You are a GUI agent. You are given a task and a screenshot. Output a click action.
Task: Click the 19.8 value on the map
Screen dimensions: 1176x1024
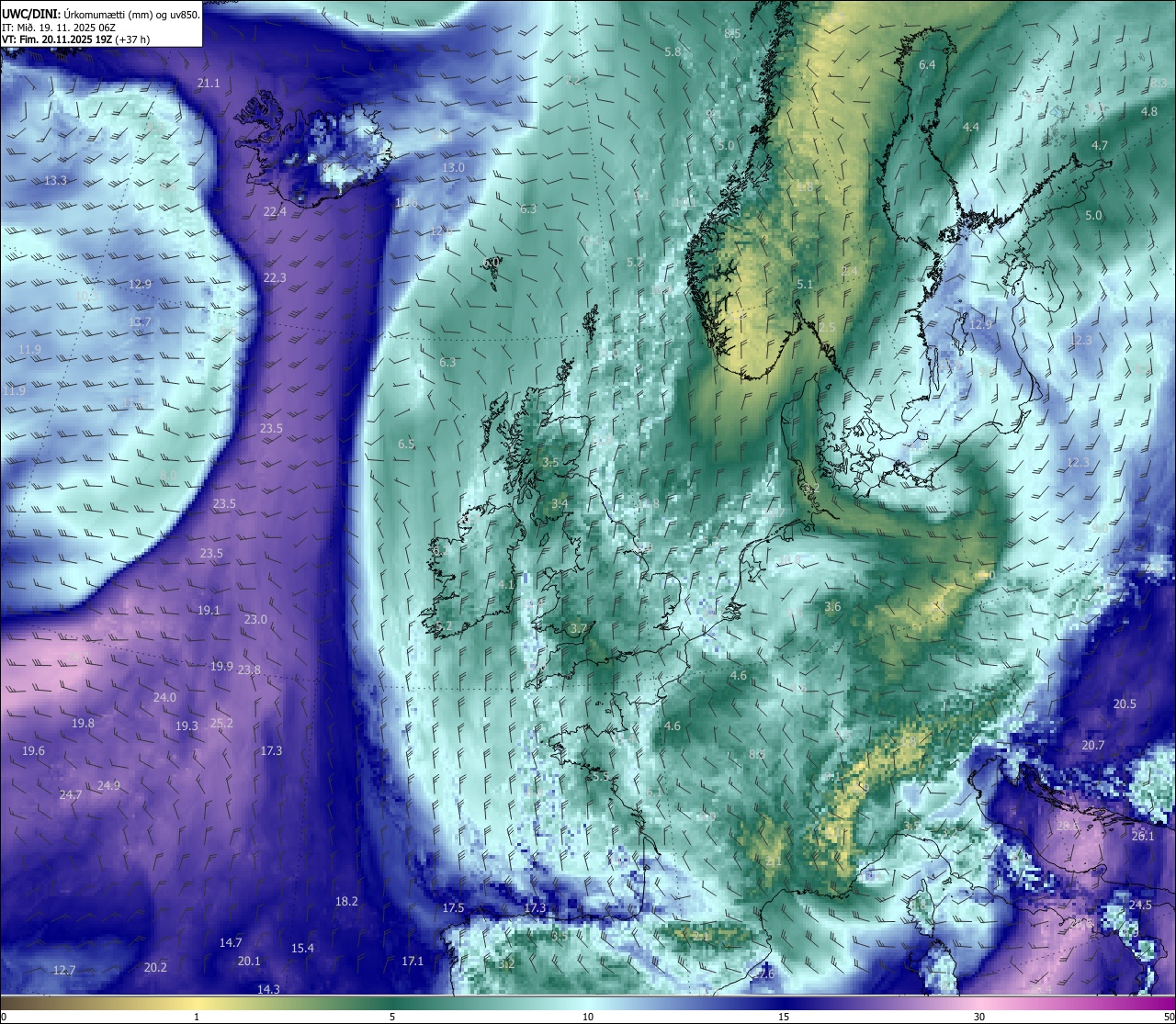(83, 724)
